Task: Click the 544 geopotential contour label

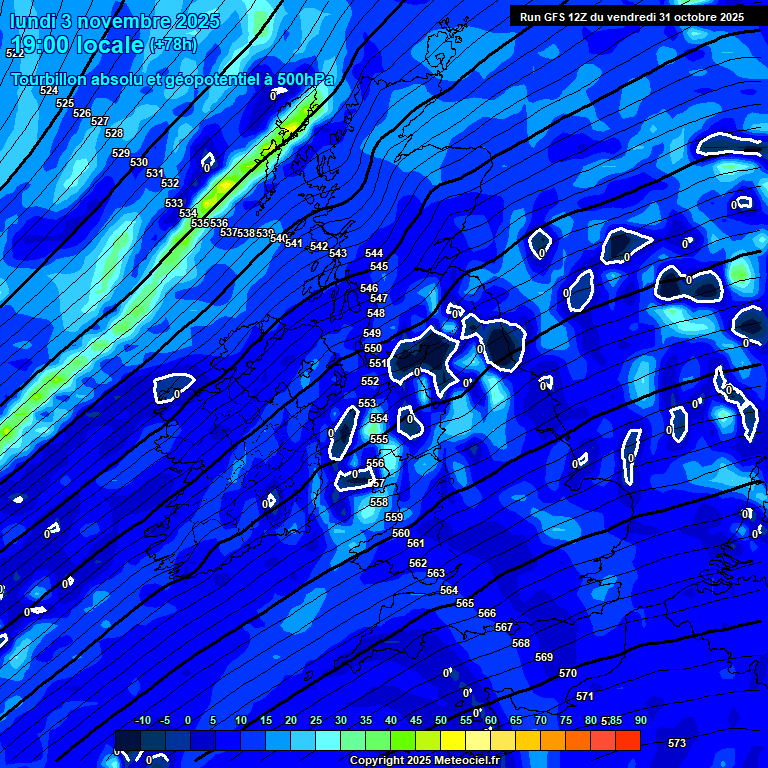Action: (x=374, y=253)
